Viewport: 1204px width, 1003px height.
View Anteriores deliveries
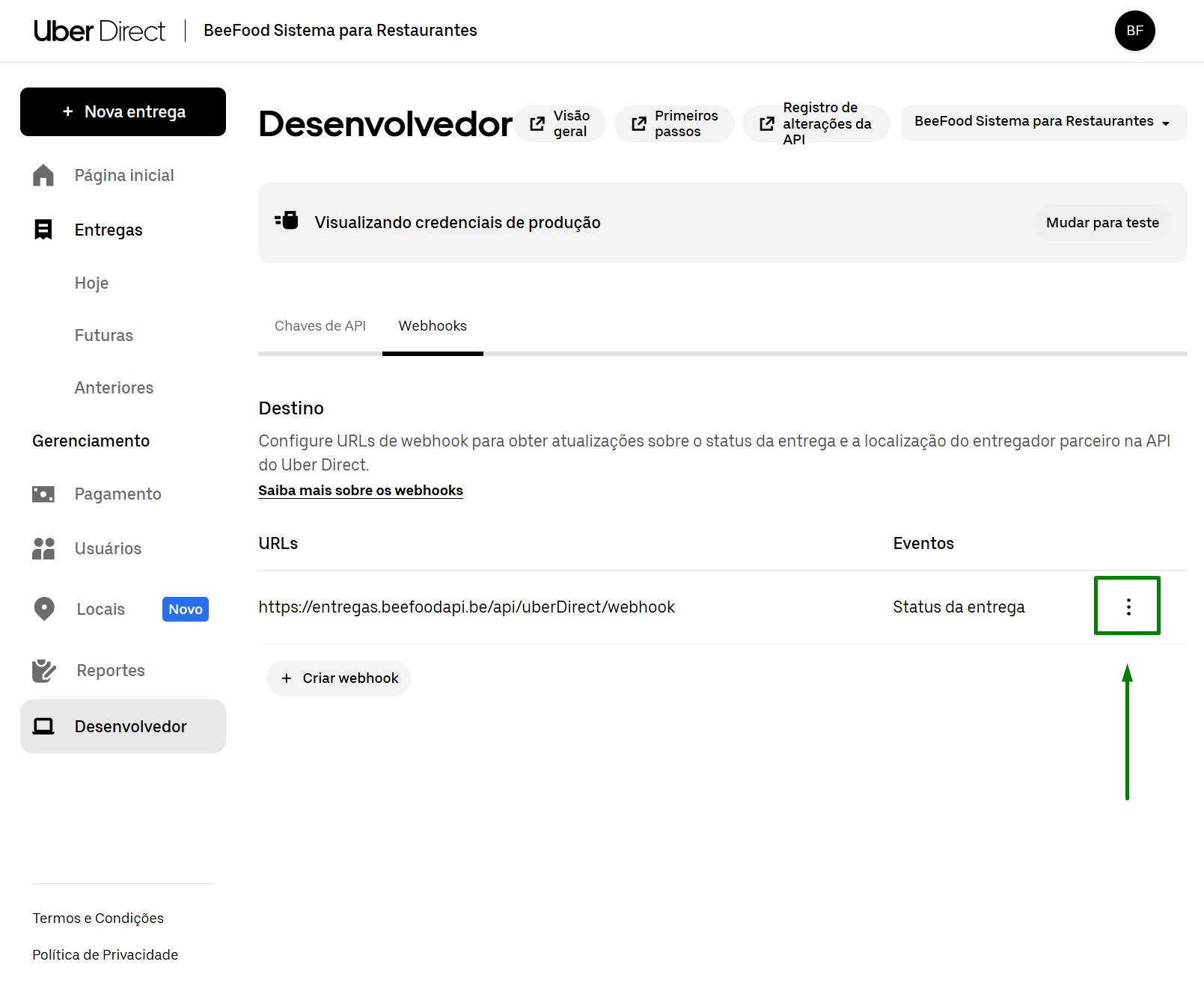pyautogui.click(x=114, y=387)
